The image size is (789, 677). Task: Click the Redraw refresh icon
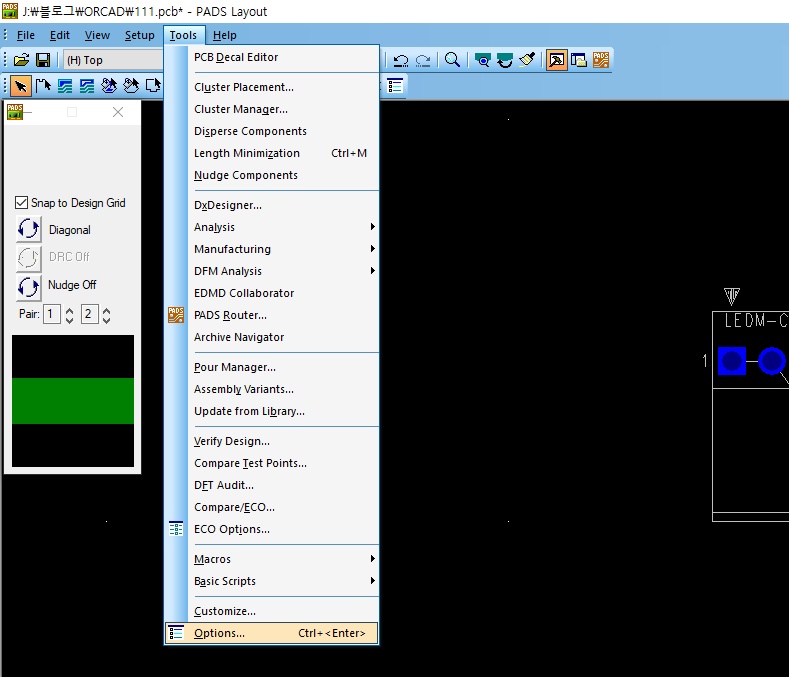click(x=505, y=60)
